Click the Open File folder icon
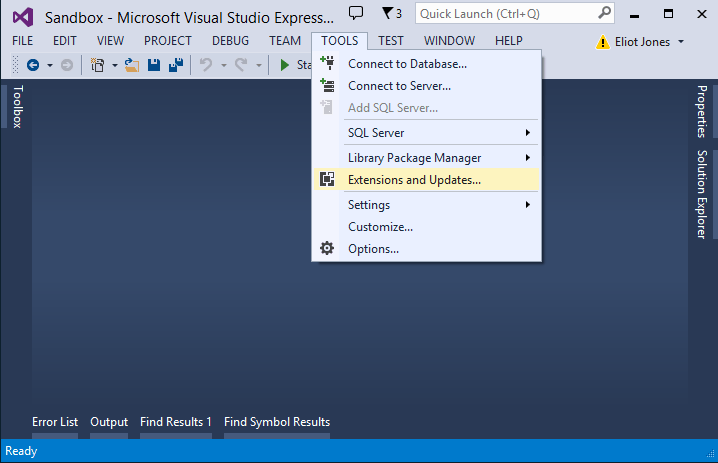The image size is (718, 463). tap(132, 65)
